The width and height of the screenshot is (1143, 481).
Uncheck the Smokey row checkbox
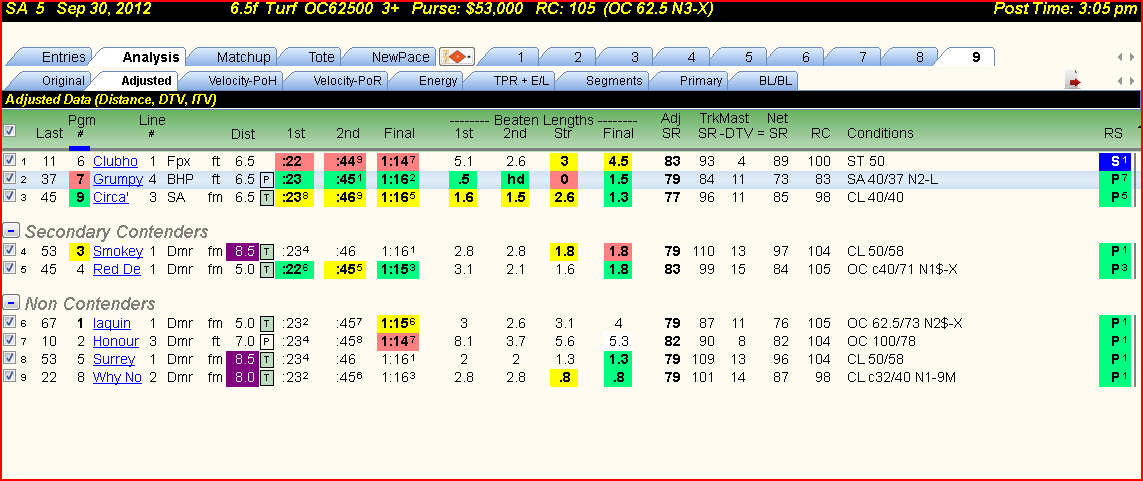coord(9,251)
